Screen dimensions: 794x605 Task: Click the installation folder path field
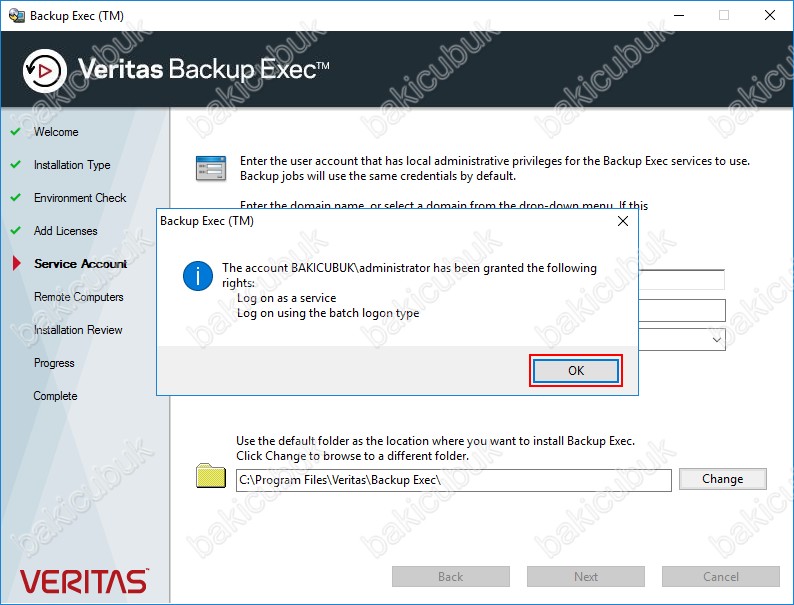click(453, 480)
